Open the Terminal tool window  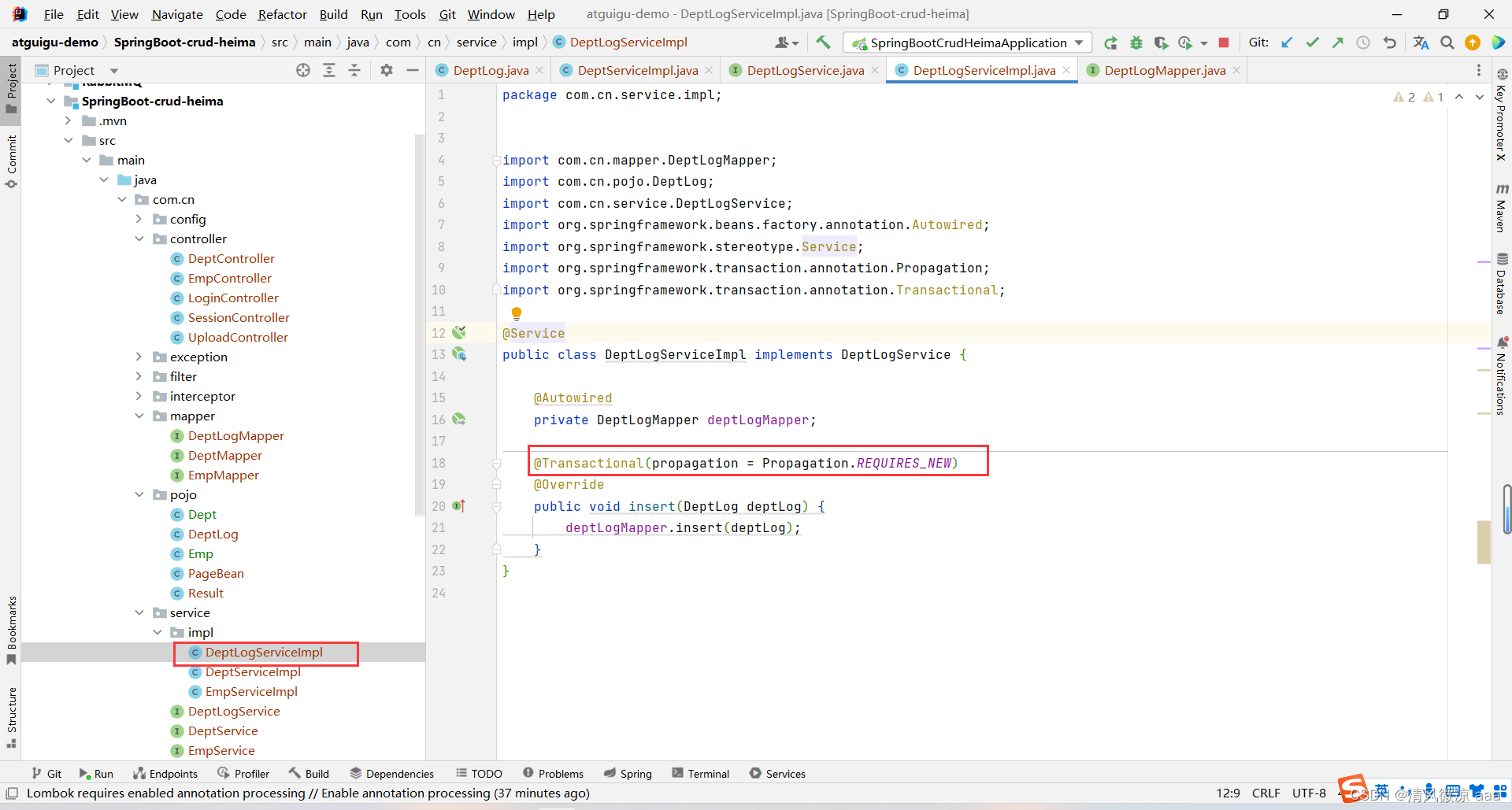pos(700,774)
